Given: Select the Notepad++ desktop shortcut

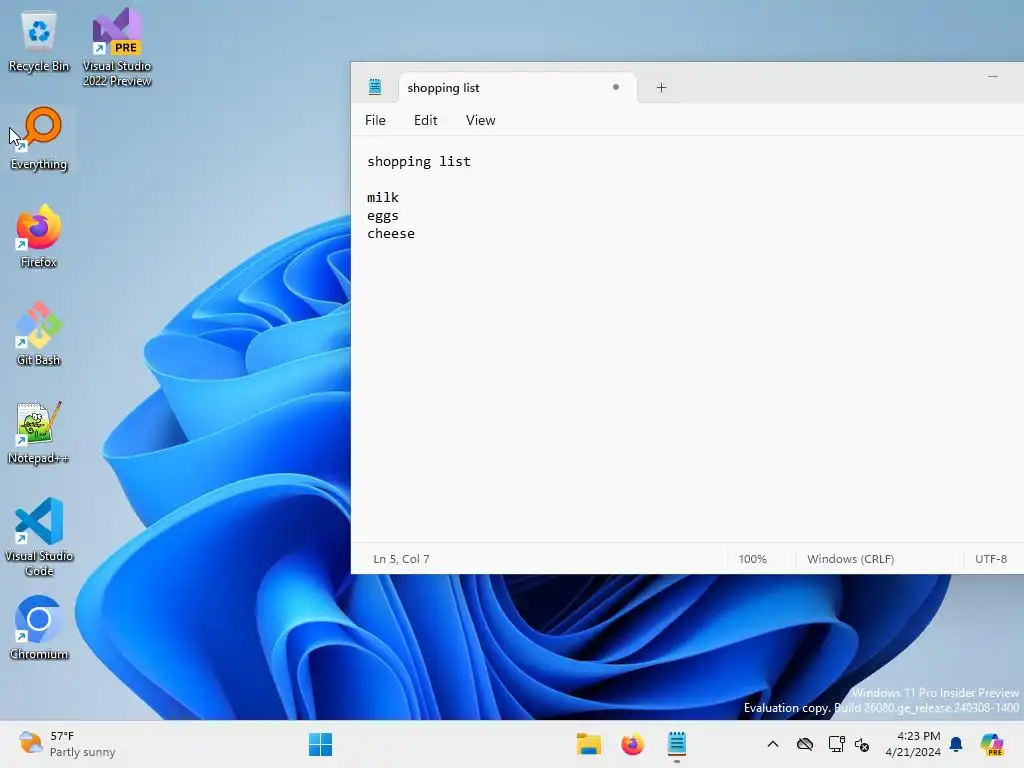Looking at the screenshot, I should pyautogui.click(x=39, y=432).
